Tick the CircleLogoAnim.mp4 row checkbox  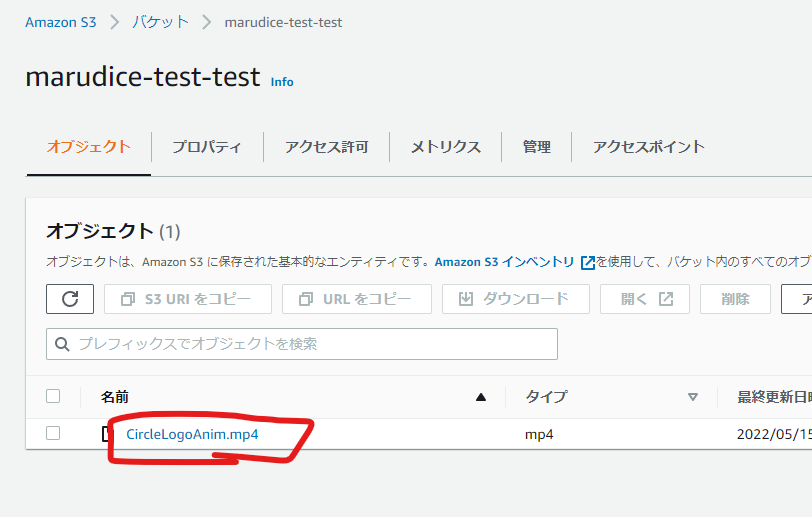coord(53,433)
